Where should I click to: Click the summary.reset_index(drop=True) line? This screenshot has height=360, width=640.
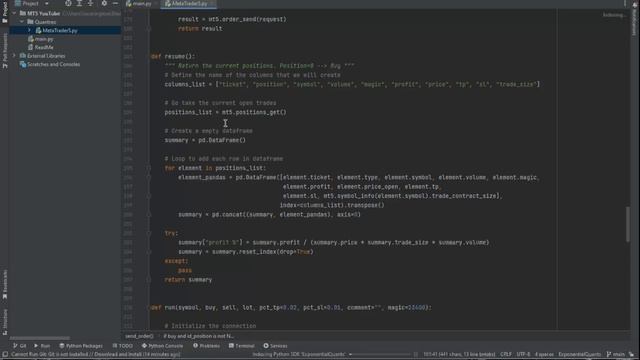pos(246,252)
